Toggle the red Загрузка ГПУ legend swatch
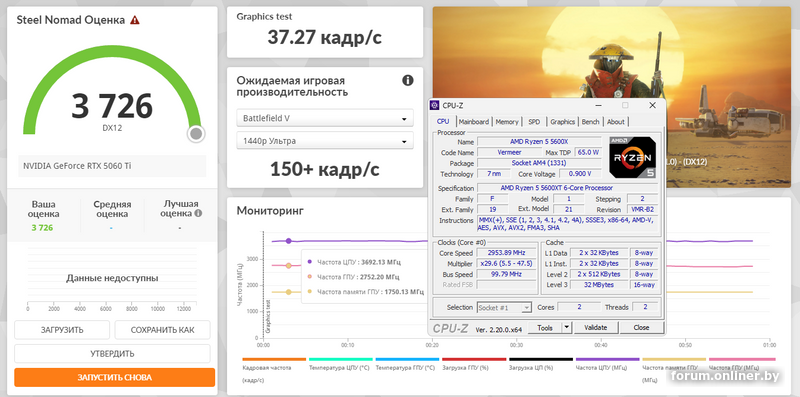This screenshot has height=397, width=800. pos(474,359)
